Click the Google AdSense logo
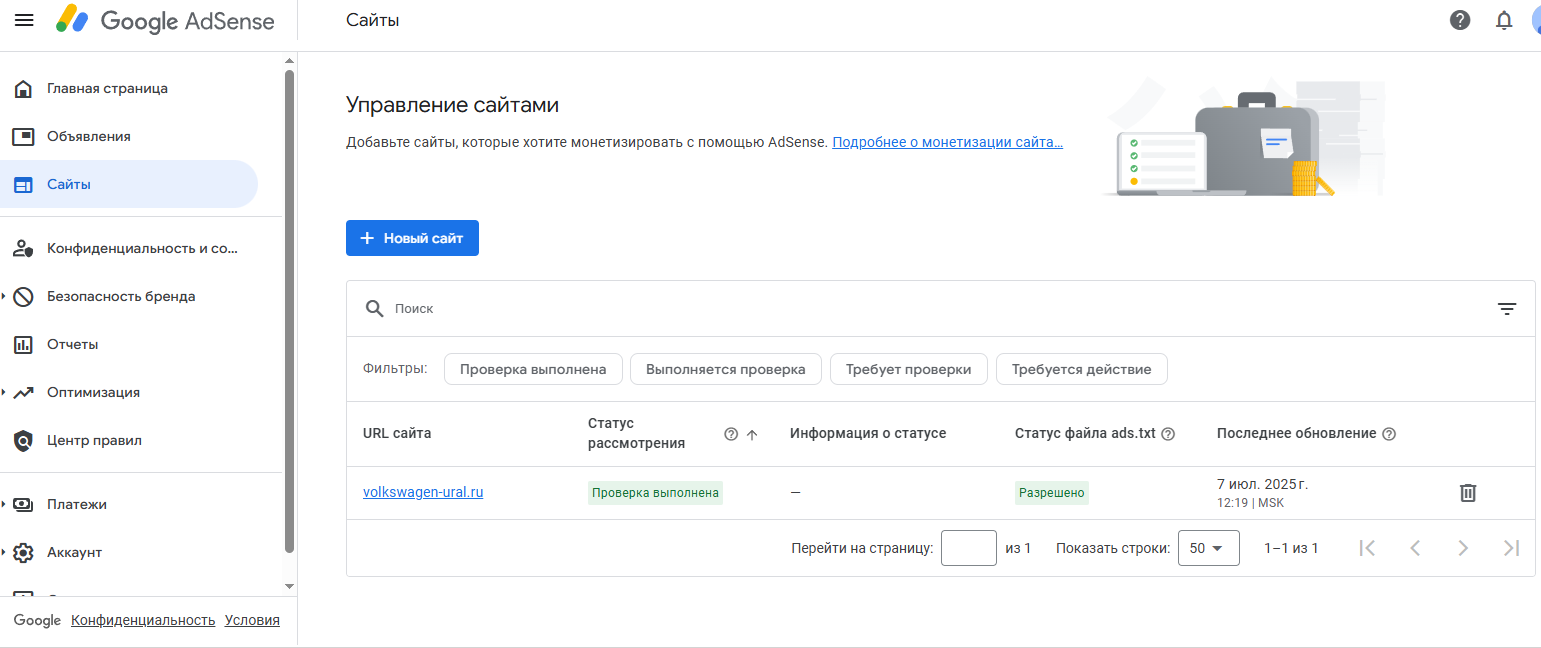Viewport: 1541px width, 648px height. [165, 20]
